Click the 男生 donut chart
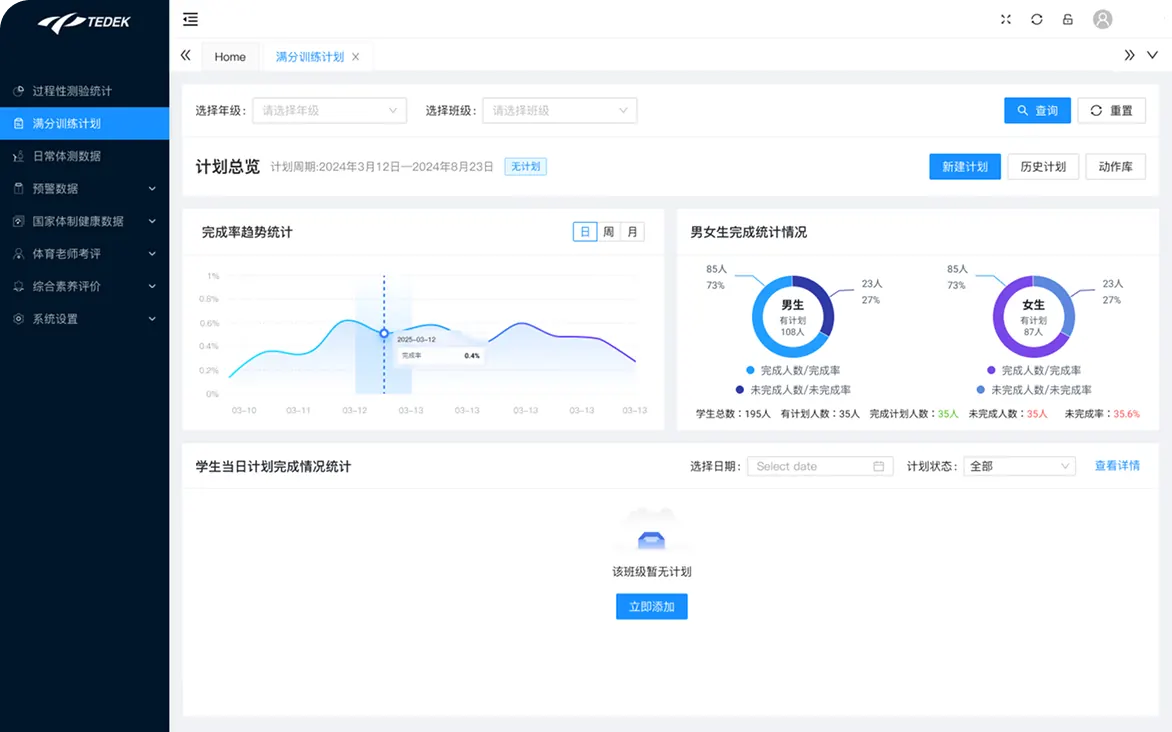 coord(792,317)
